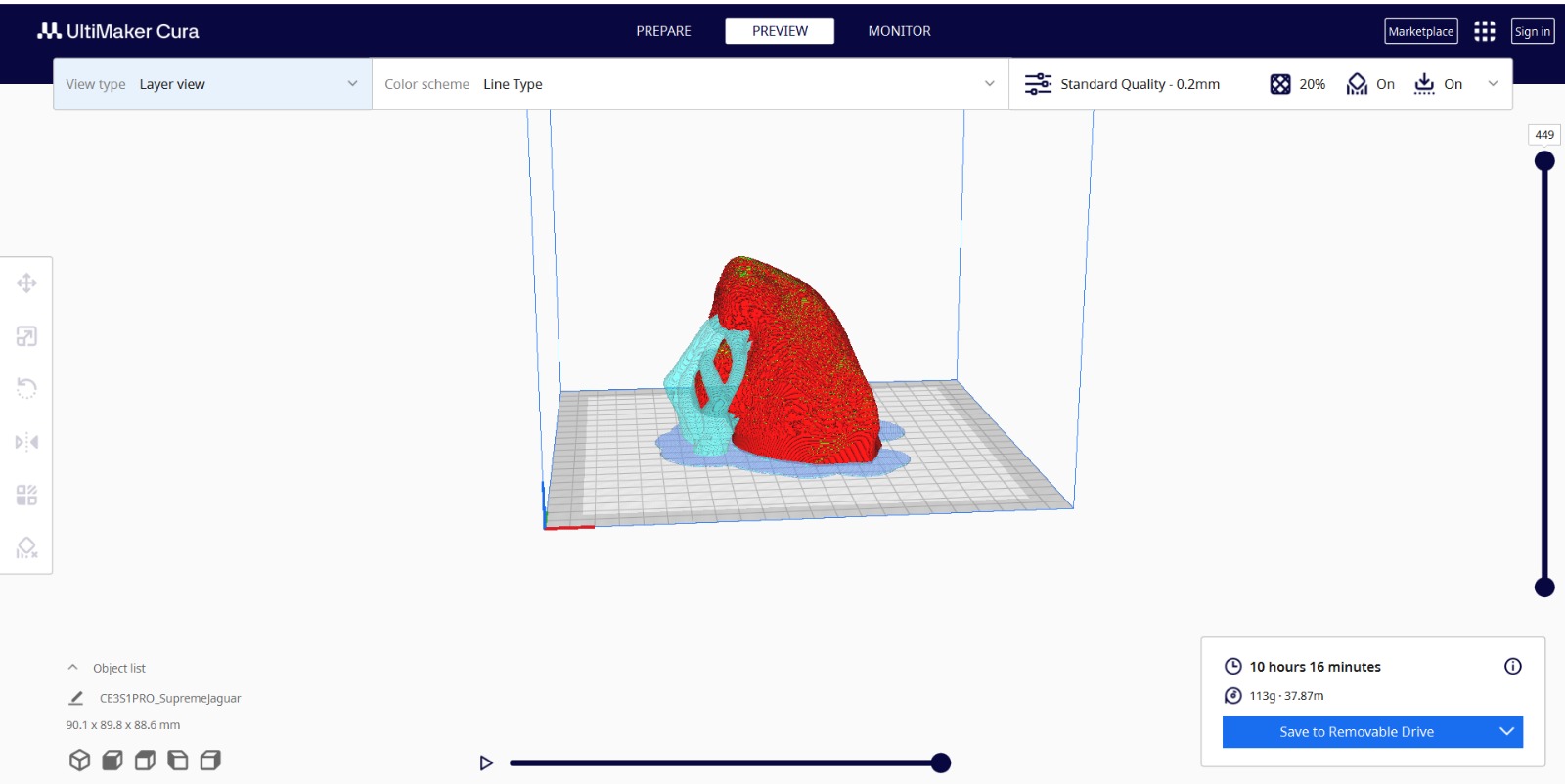Open the Color scheme Line Type dropdown

(690, 84)
